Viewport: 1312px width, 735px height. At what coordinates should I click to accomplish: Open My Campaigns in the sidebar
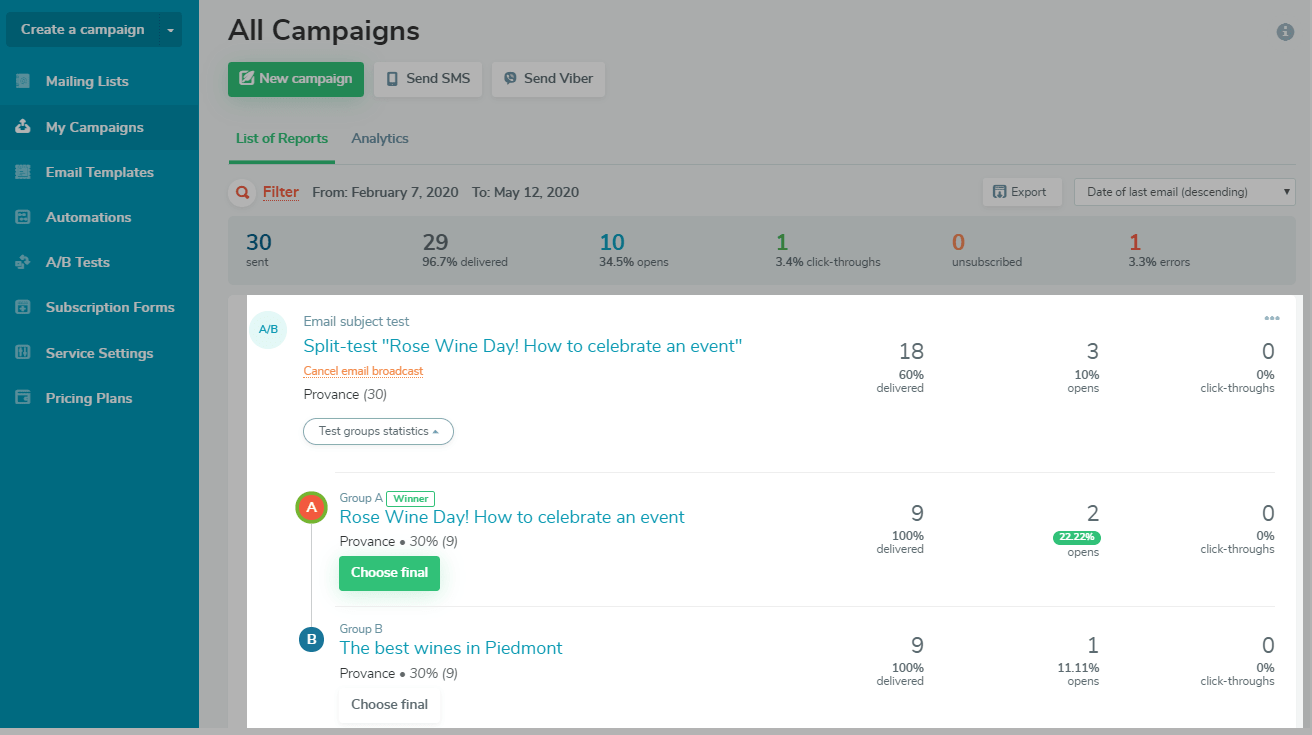[x=94, y=127]
